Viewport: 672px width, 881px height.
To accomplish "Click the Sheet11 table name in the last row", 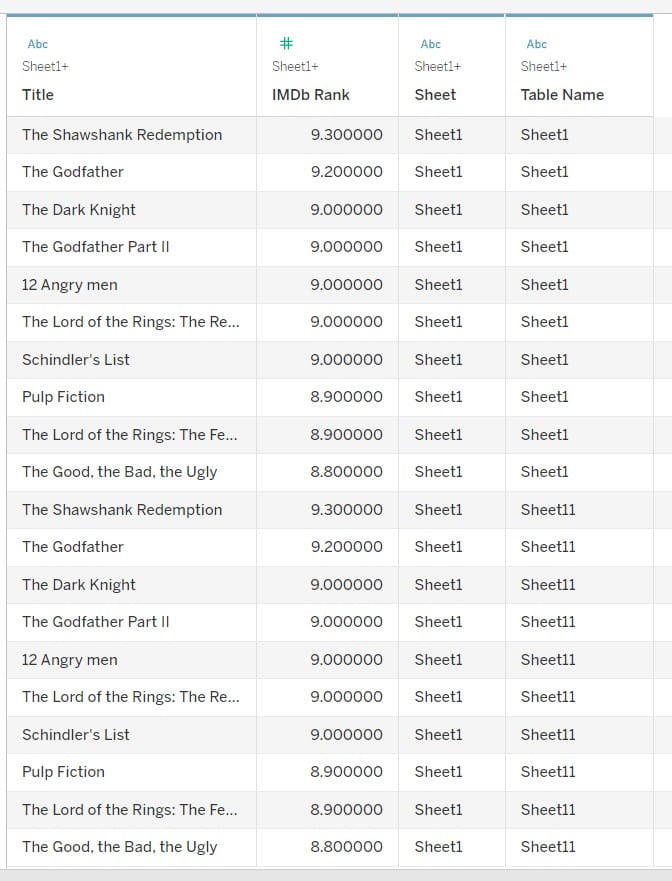I will (x=548, y=847).
